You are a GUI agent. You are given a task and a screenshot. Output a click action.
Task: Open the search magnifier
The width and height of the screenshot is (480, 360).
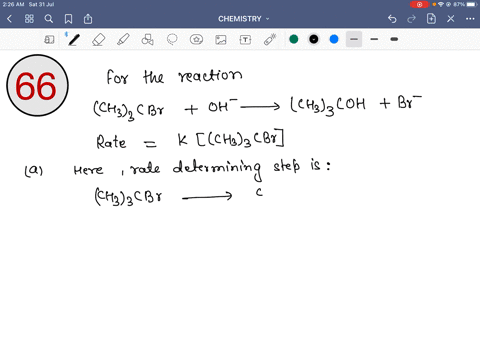coord(49,19)
